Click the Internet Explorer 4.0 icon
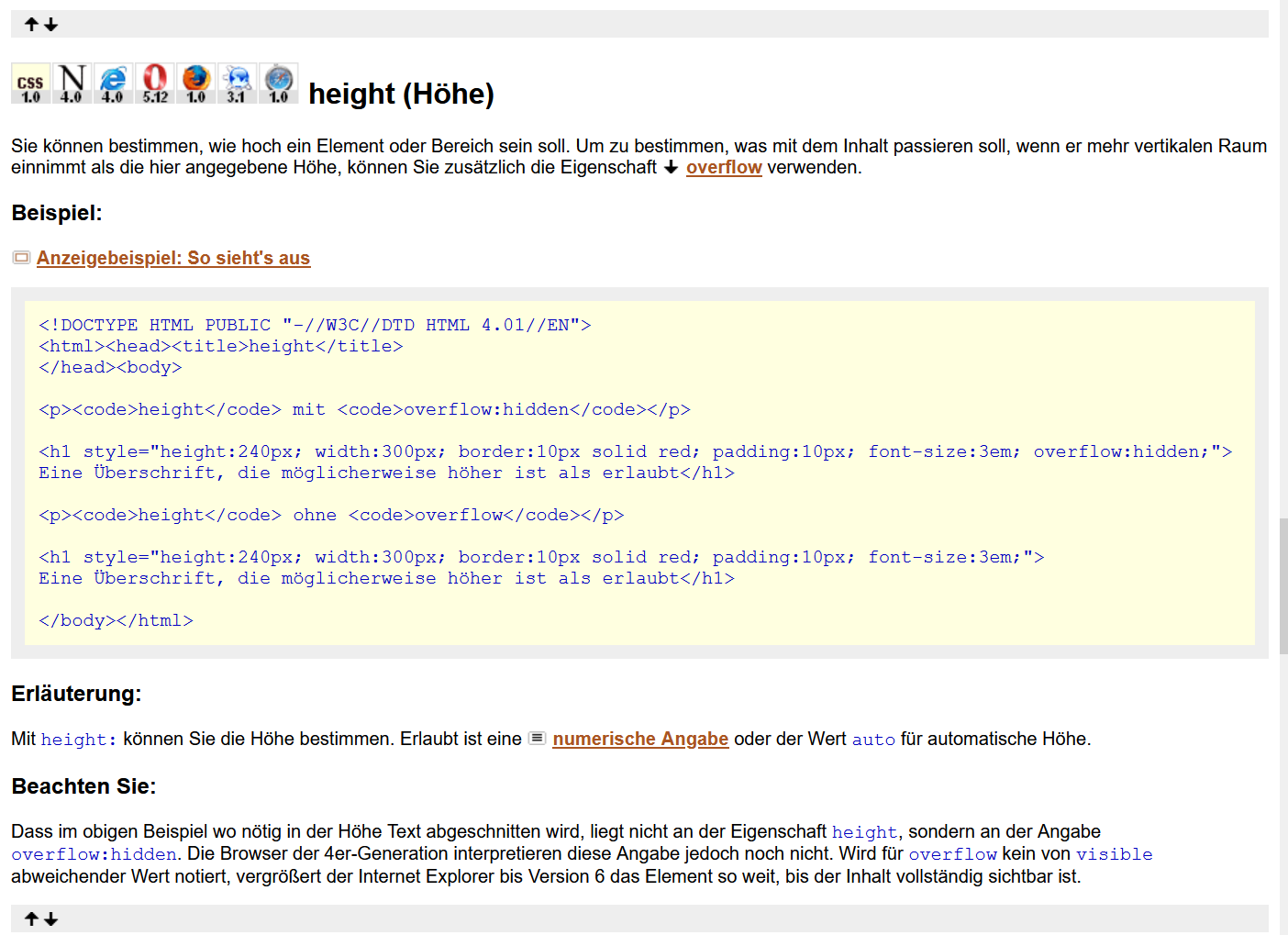1288x935 pixels. click(x=113, y=83)
